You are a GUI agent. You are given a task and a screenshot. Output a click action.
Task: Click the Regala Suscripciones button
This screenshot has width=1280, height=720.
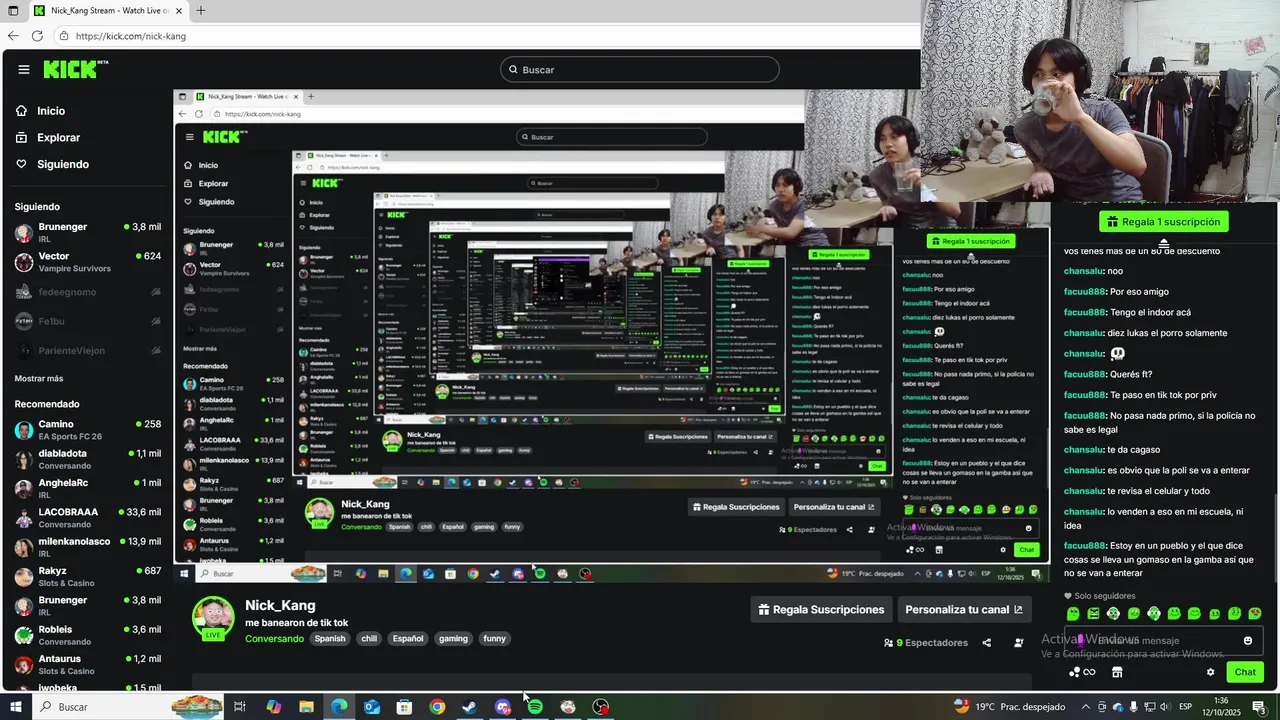click(x=821, y=610)
